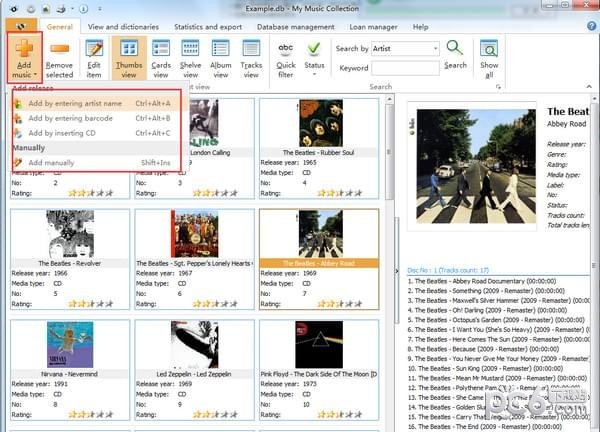The width and height of the screenshot is (600, 432).
Task: Click the Search magnifier button
Action: coord(455,54)
